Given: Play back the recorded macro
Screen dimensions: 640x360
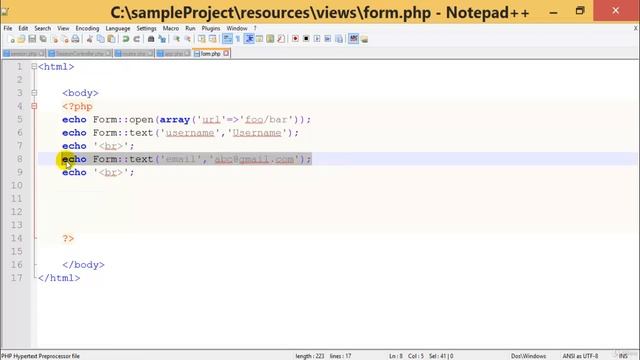Looking at the screenshot, I should click(317, 39).
